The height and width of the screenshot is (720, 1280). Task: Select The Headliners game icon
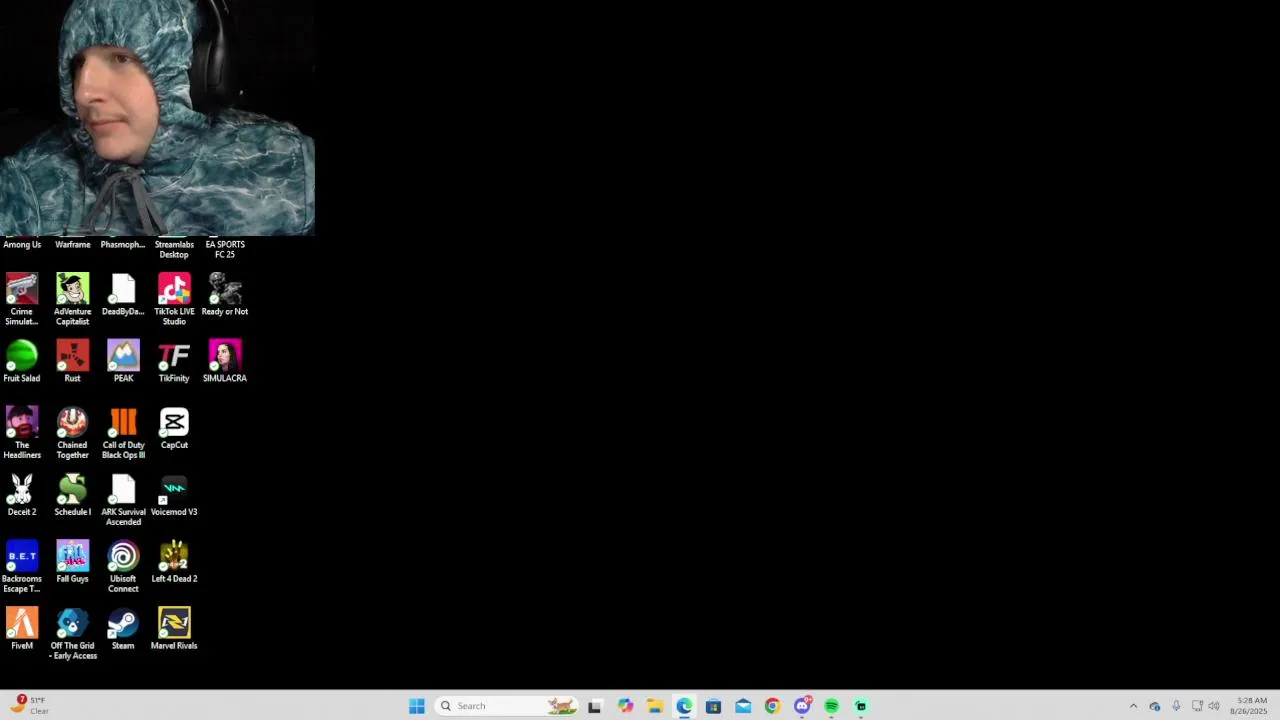[22, 433]
